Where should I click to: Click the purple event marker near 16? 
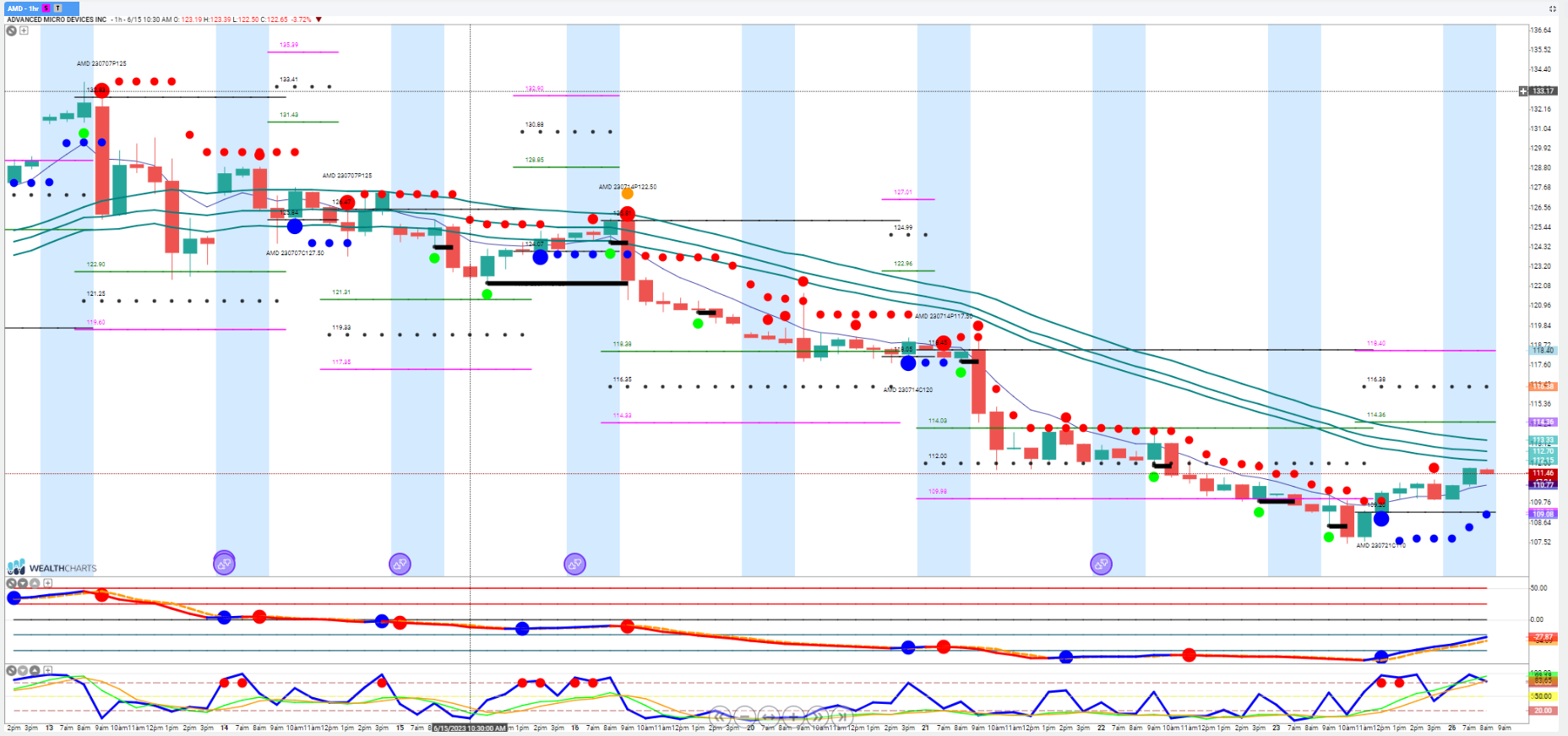point(575,564)
